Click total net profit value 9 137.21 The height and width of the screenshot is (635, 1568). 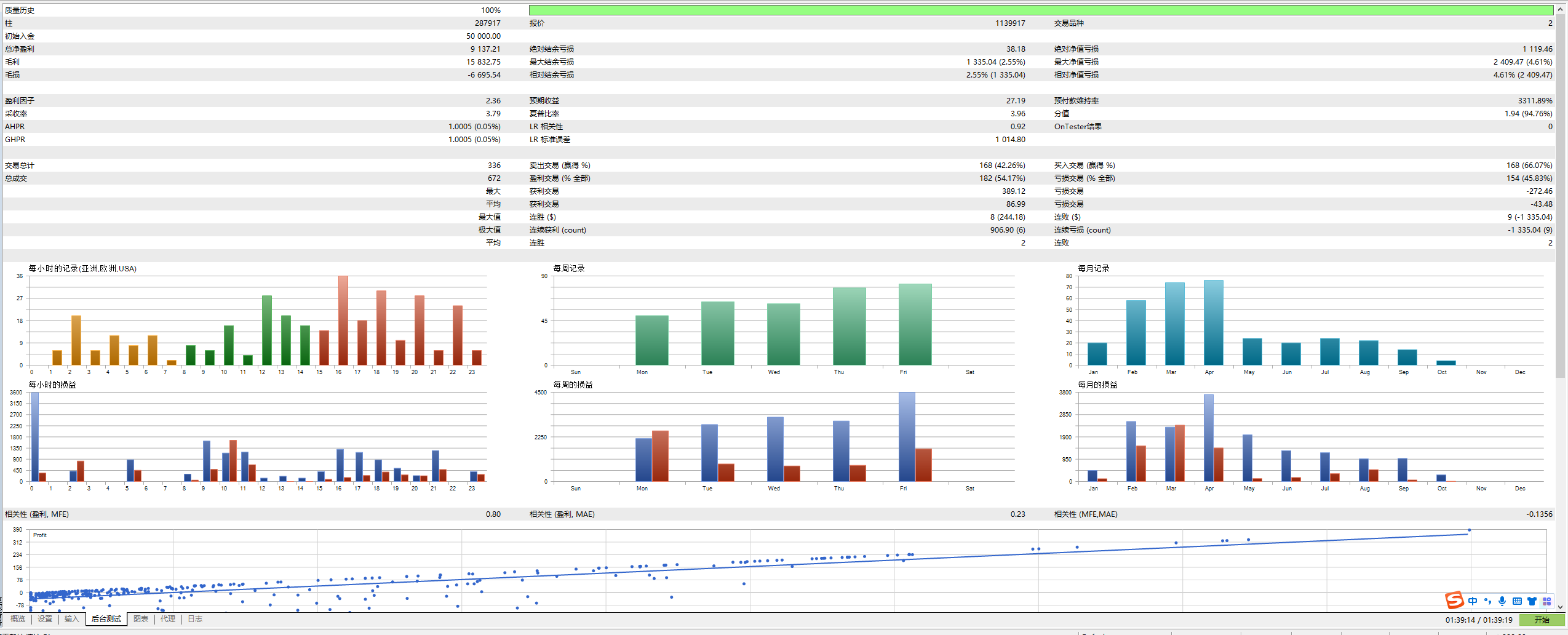(485, 49)
